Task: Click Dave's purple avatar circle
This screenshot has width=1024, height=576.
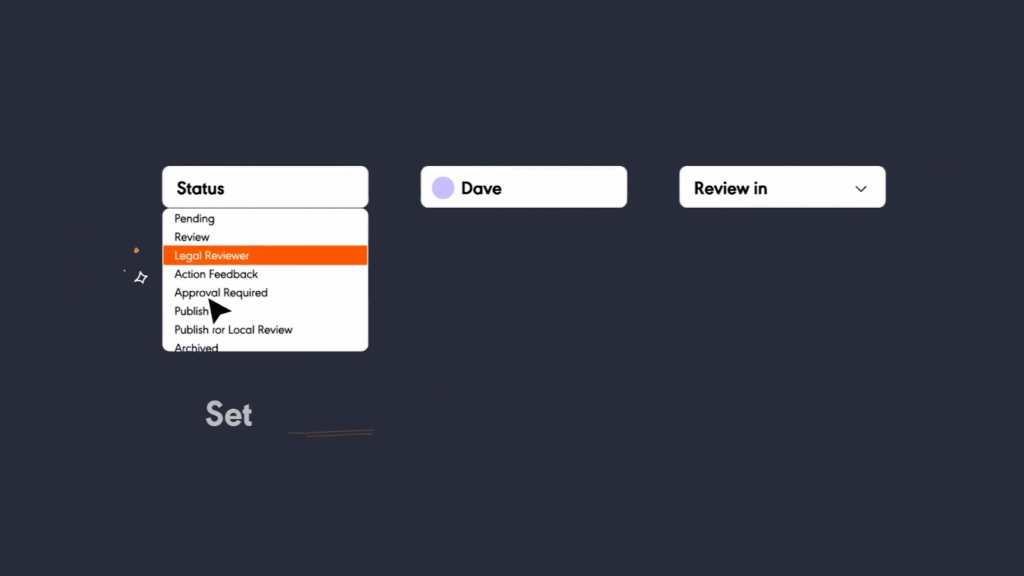Action: point(443,188)
